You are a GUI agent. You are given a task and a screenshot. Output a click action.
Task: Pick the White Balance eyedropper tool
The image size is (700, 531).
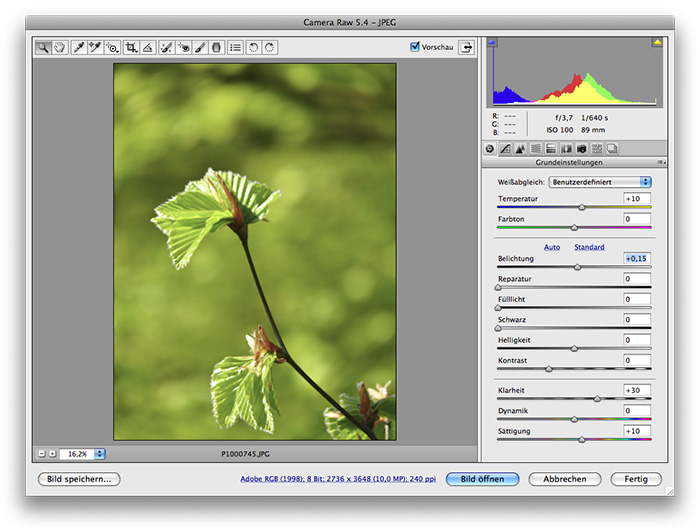(78, 47)
